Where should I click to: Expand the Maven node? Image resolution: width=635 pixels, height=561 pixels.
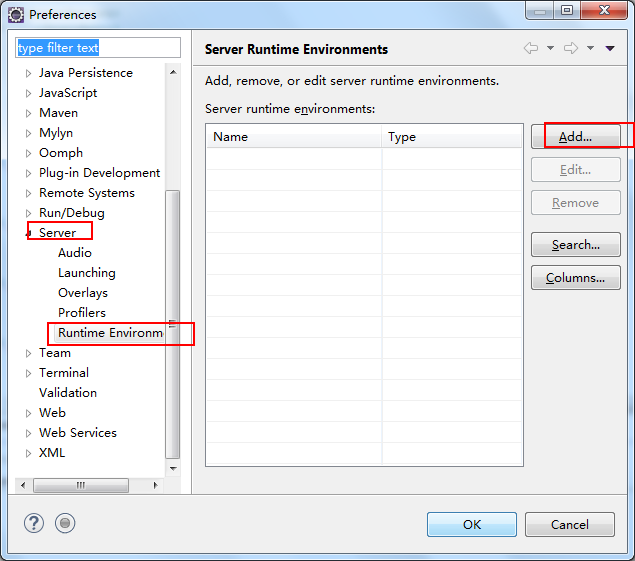(x=28, y=113)
